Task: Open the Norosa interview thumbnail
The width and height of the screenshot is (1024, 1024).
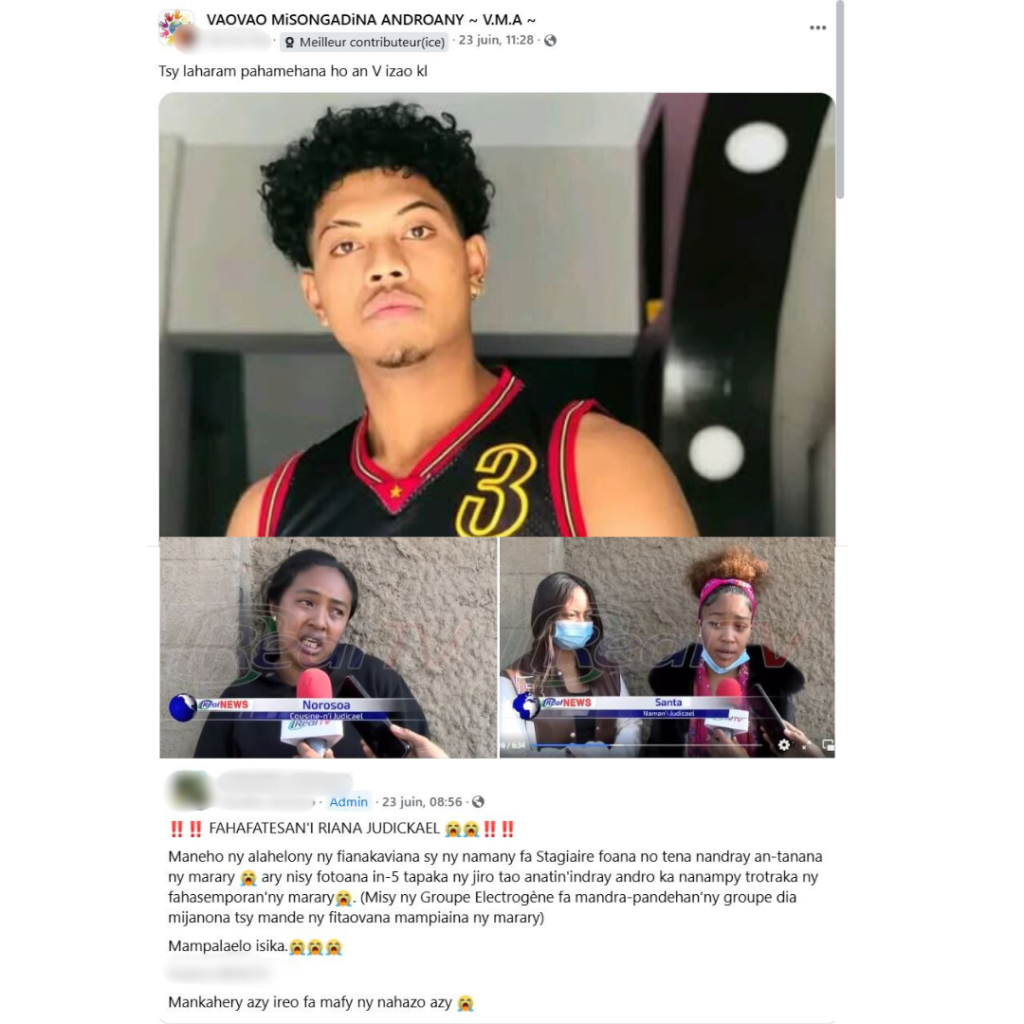Action: (328, 648)
